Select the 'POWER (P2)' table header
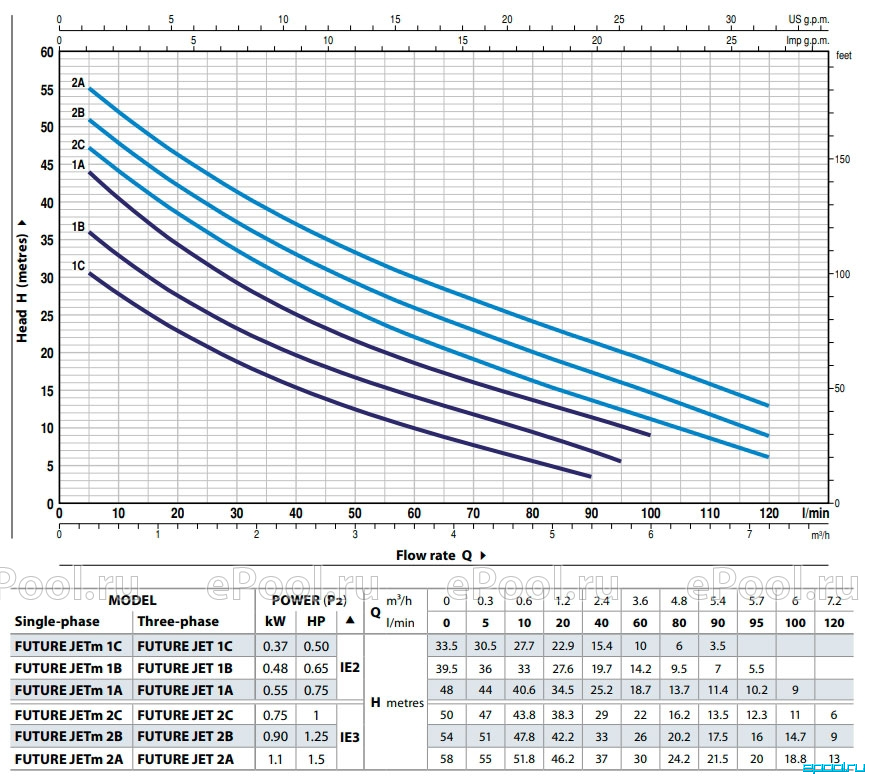 click(x=309, y=600)
